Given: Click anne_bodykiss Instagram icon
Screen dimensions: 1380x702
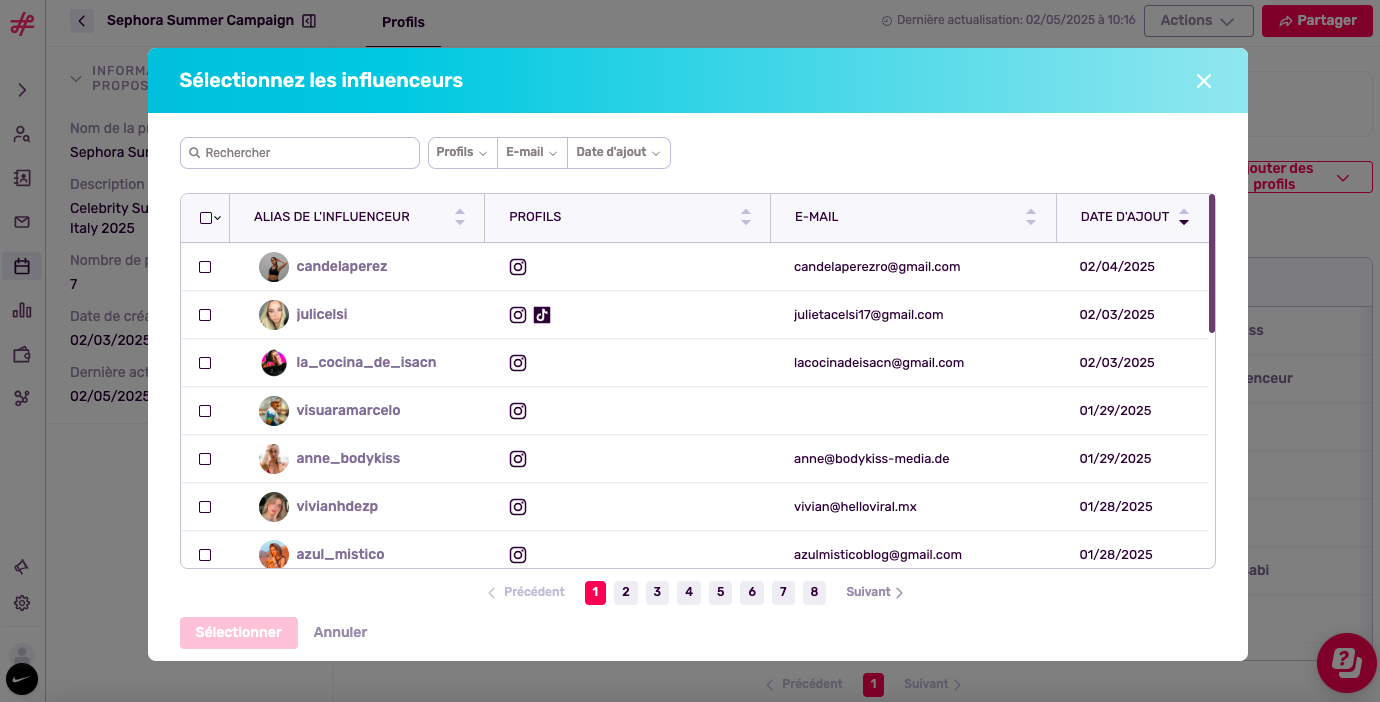Looking at the screenshot, I should tap(518, 459).
